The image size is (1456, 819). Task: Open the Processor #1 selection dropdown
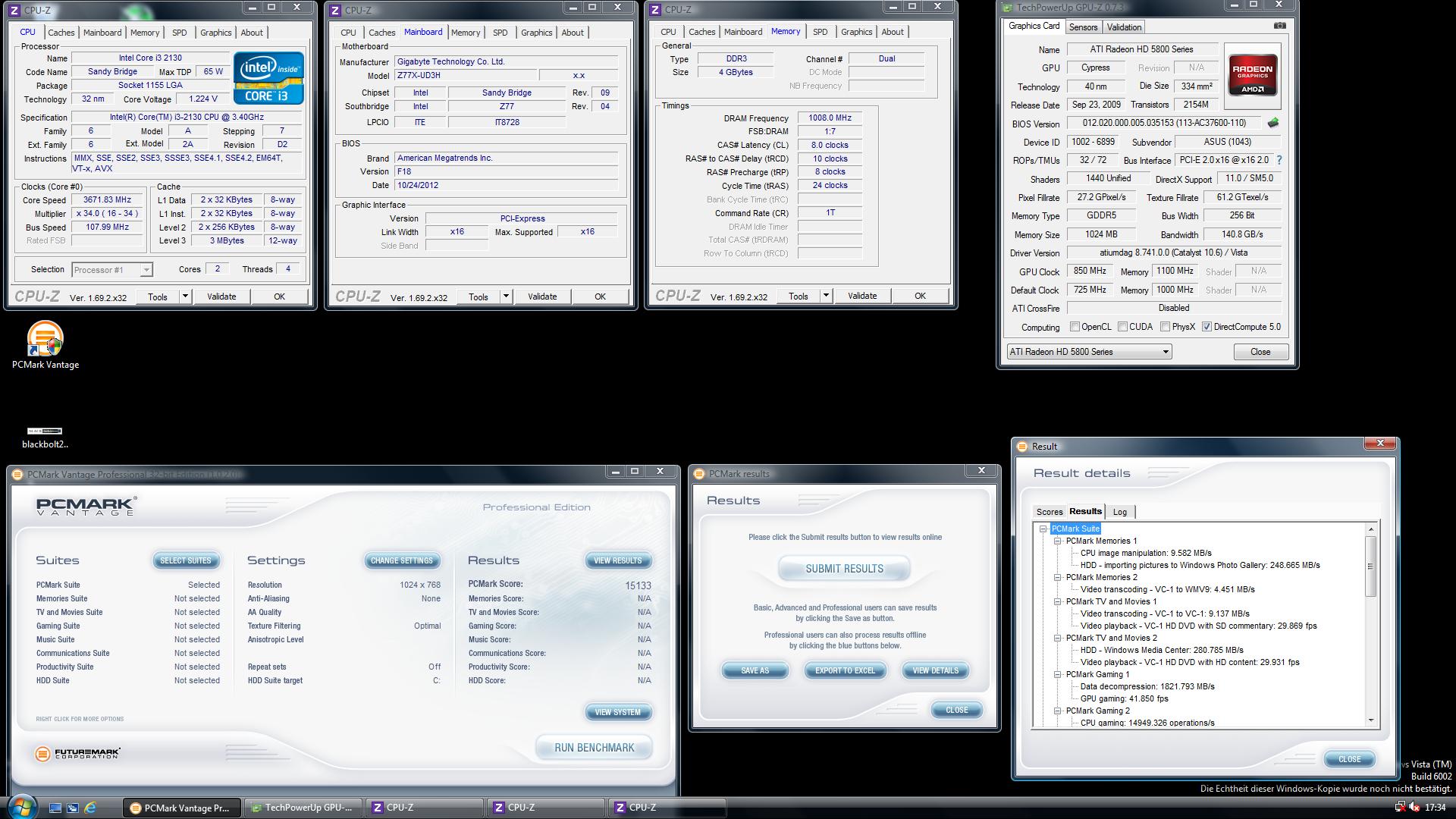tap(112, 270)
